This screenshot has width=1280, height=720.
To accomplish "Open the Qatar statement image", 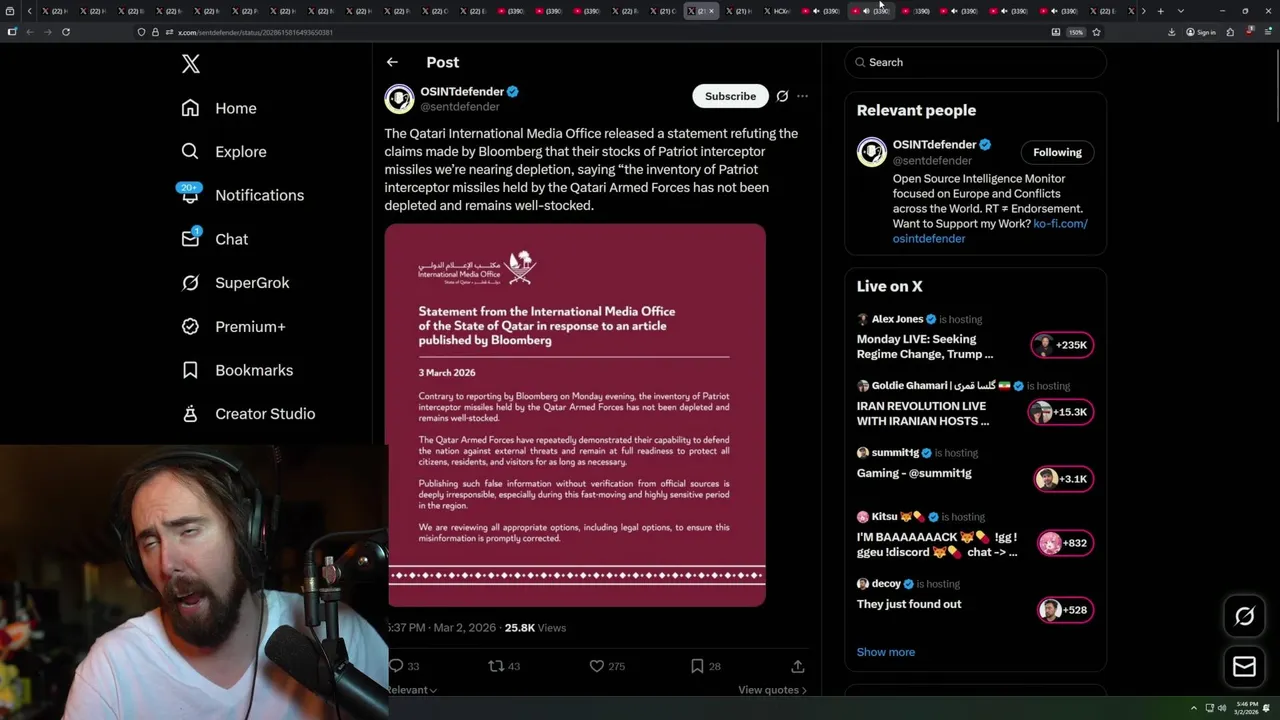I will (576, 415).
